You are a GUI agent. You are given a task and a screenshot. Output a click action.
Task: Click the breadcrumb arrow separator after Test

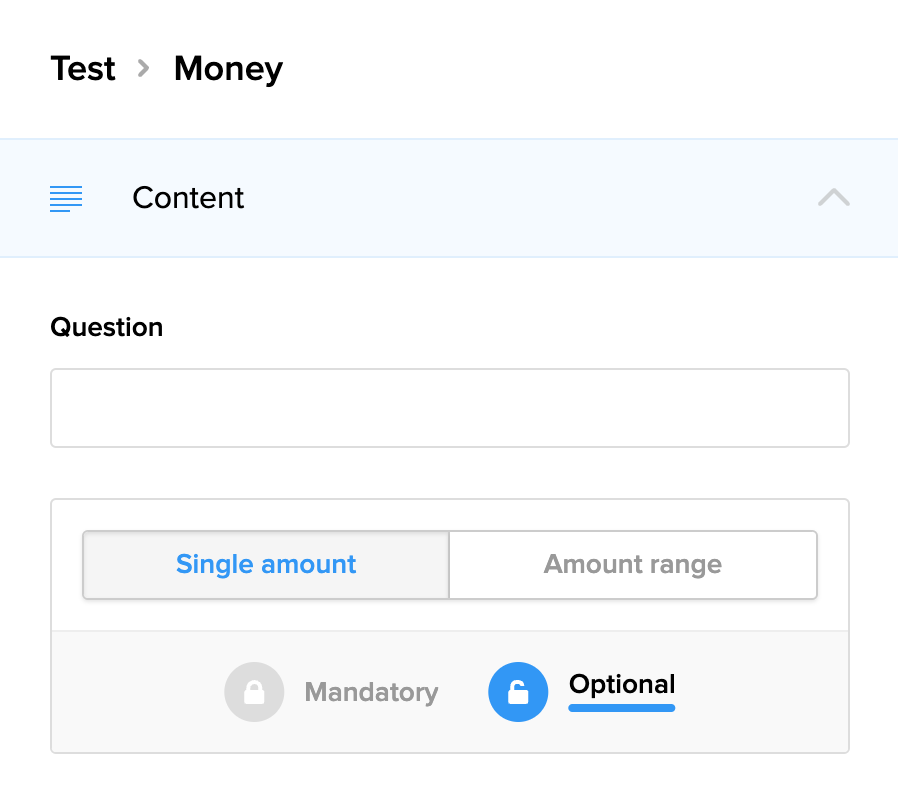(x=144, y=69)
